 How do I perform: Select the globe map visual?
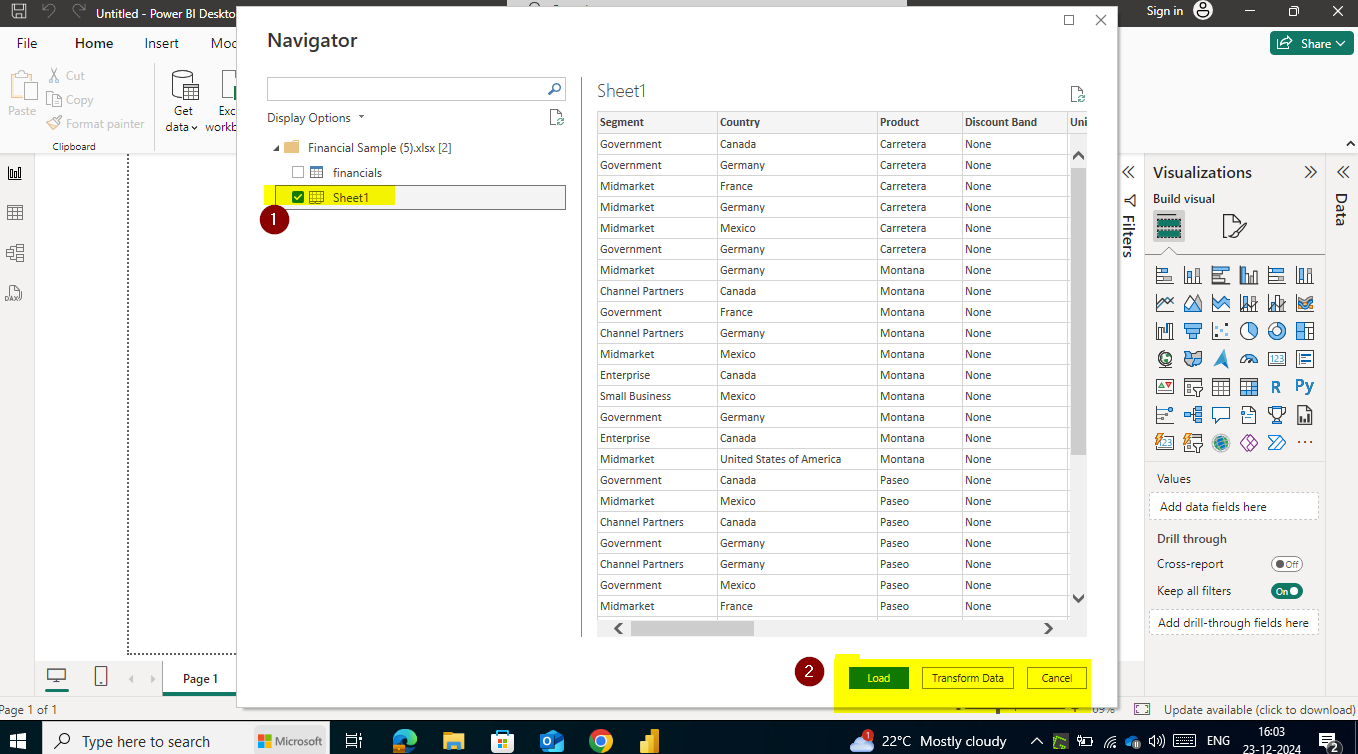(x=1164, y=359)
